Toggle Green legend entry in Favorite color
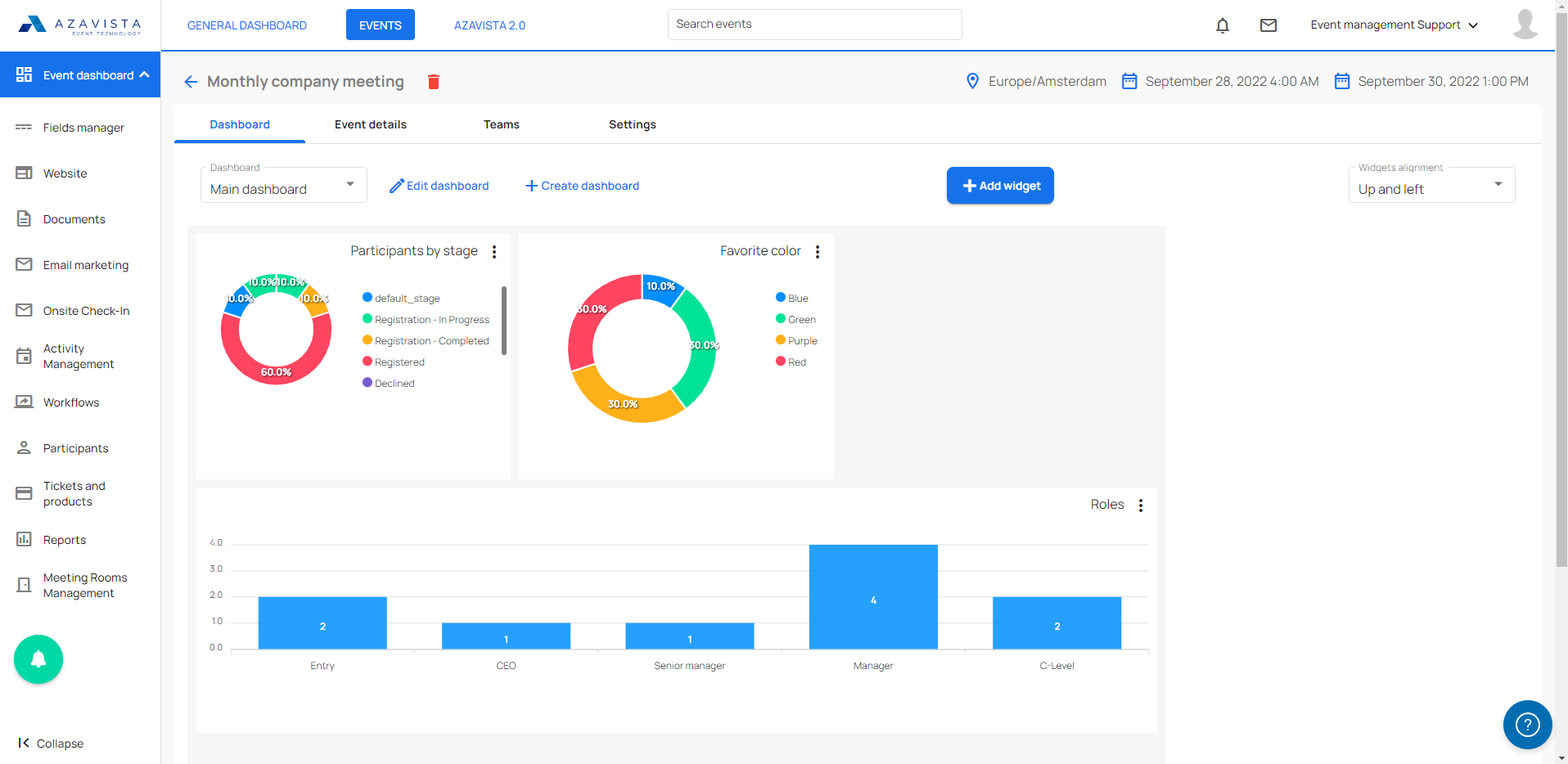Viewport: 1568px width, 764px height. point(795,319)
